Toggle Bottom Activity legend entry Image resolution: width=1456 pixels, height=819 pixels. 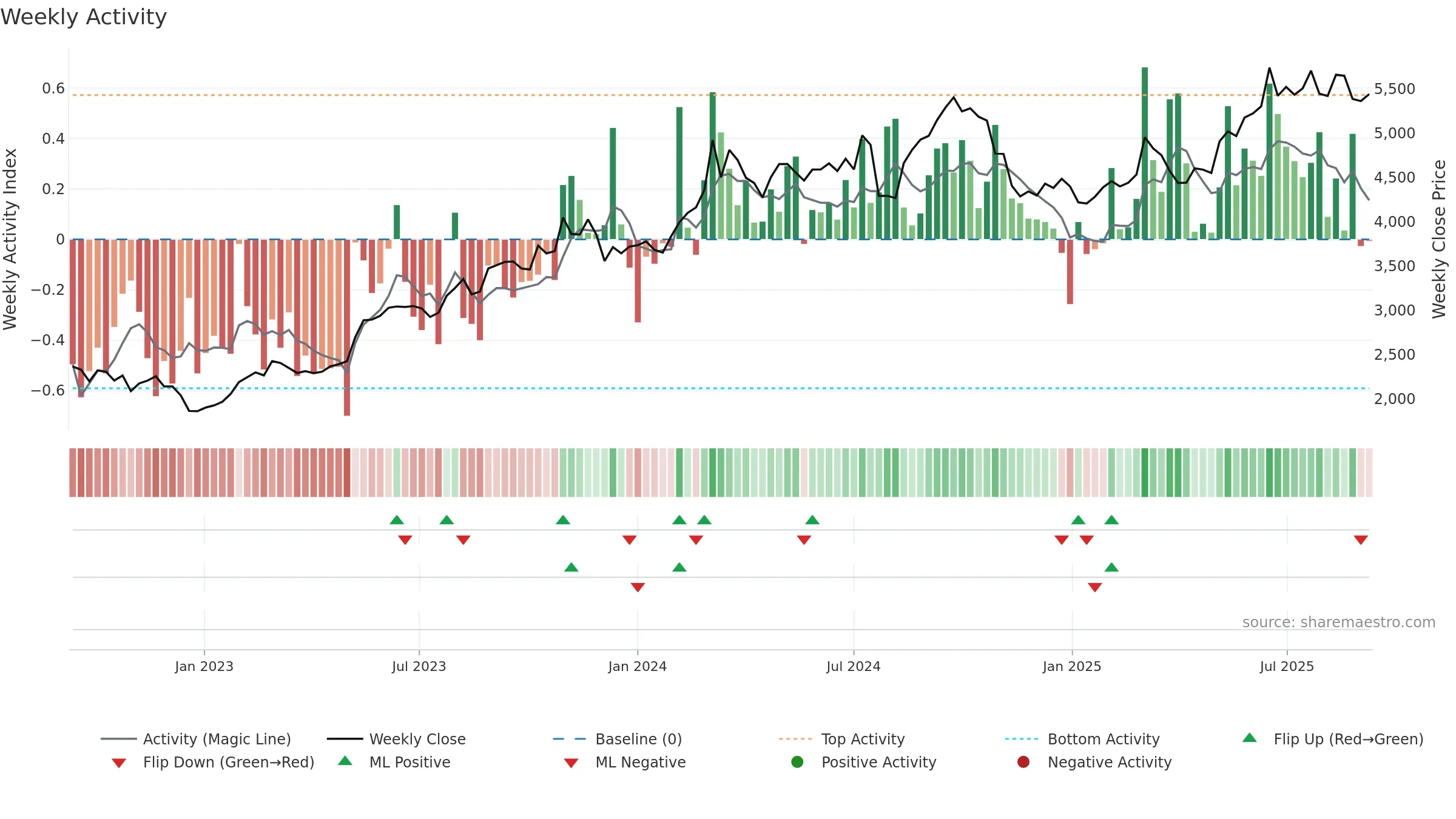point(1082,739)
